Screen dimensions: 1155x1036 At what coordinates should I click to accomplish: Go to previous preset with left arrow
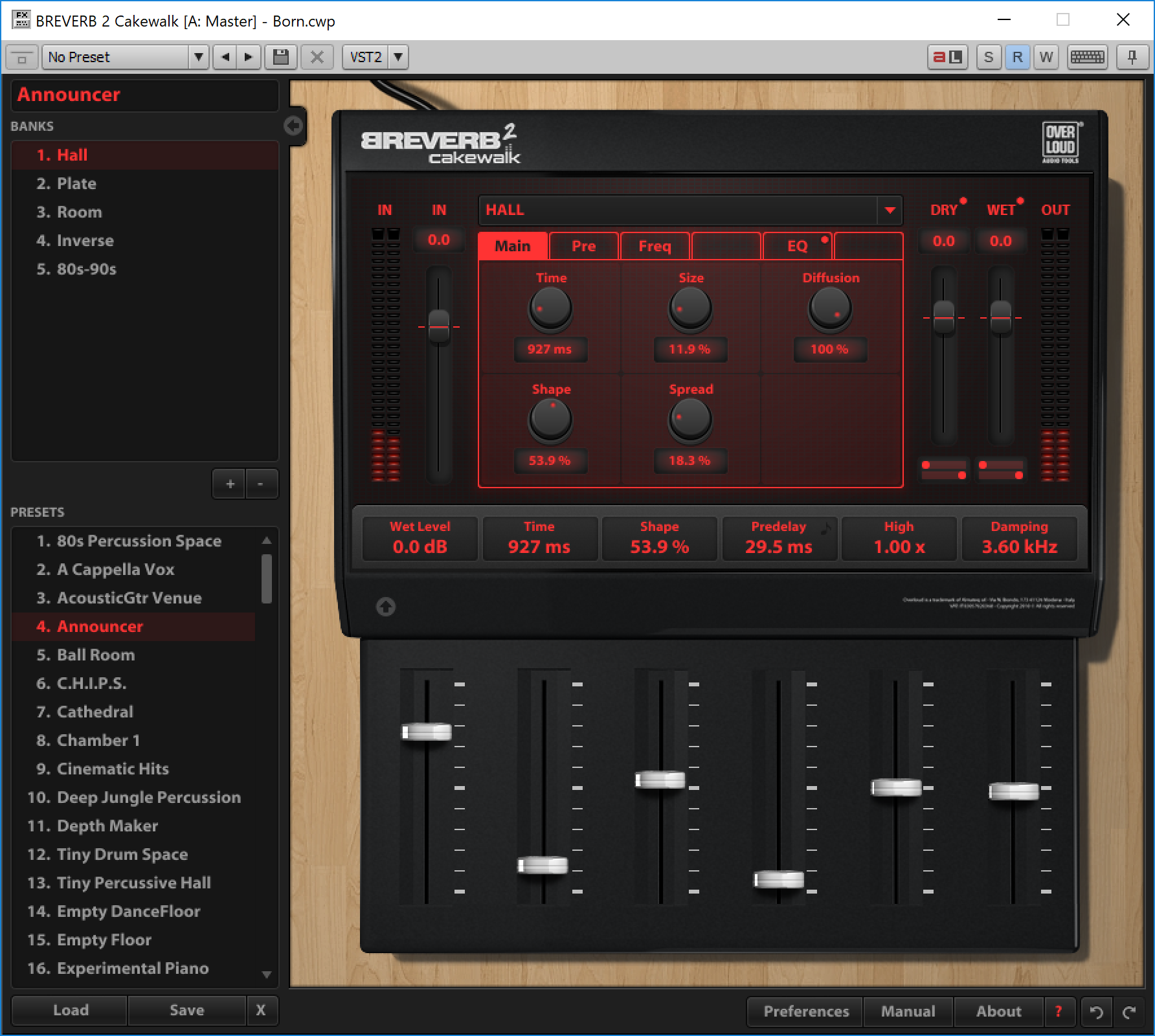point(225,57)
